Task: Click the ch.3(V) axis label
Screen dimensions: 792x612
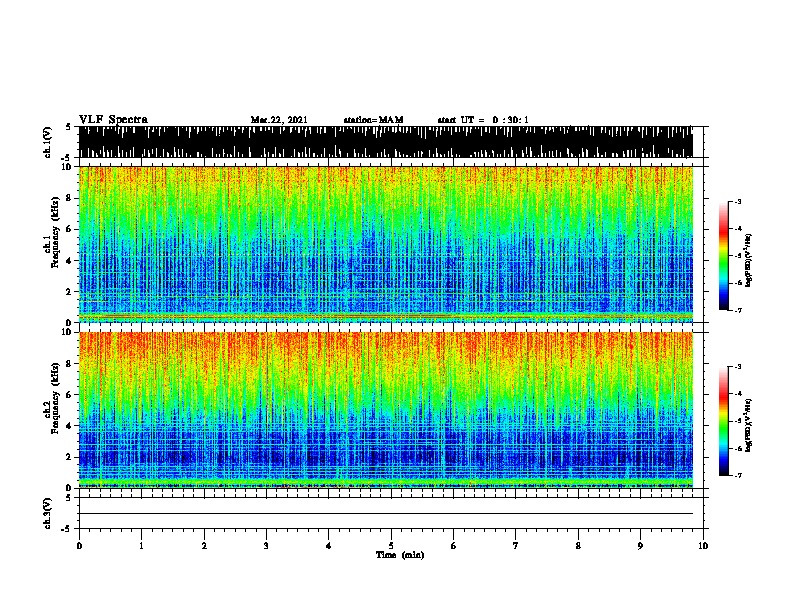Action: (48, 513)
